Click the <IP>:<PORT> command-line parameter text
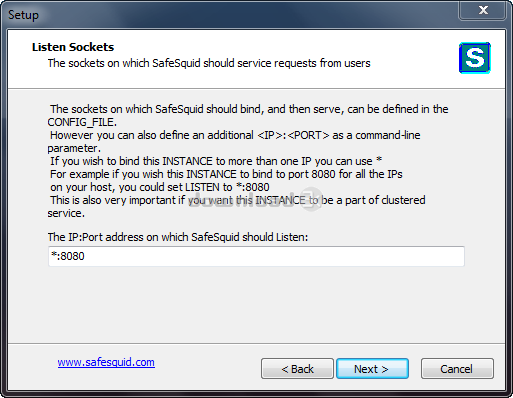513x398 pixels. tap(293, 135)
